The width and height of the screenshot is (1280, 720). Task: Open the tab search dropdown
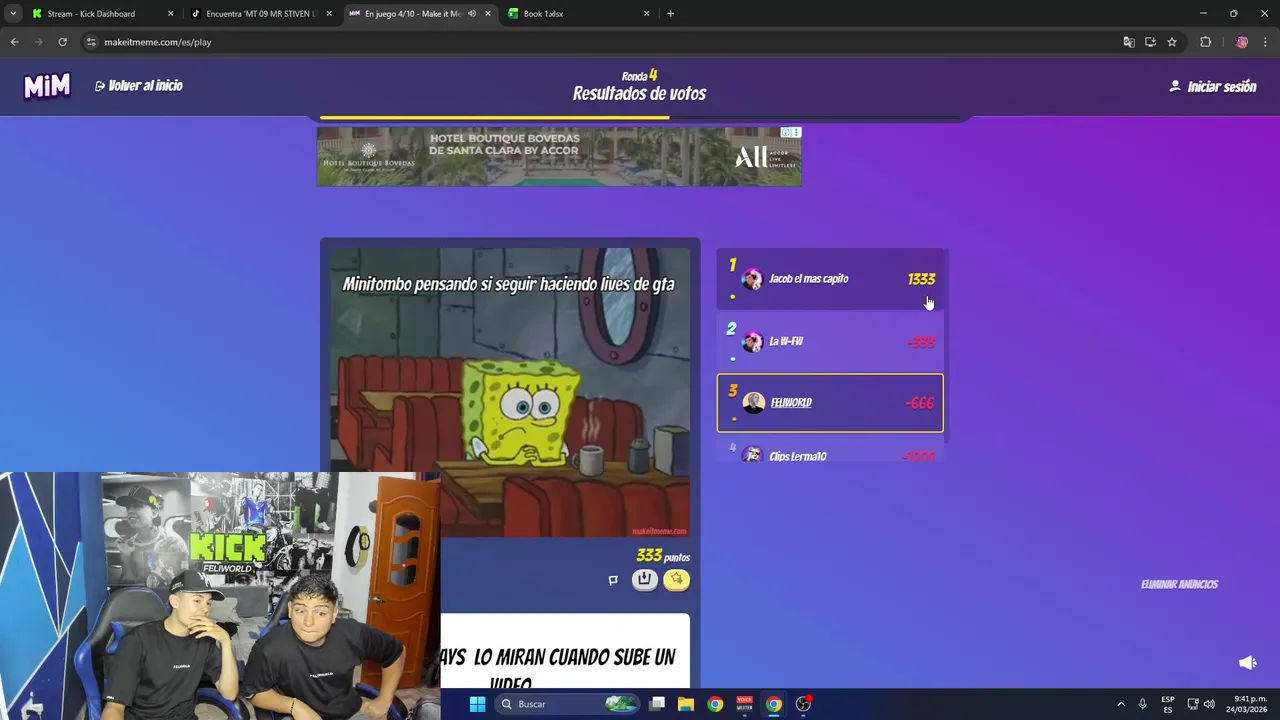point(13,14)
